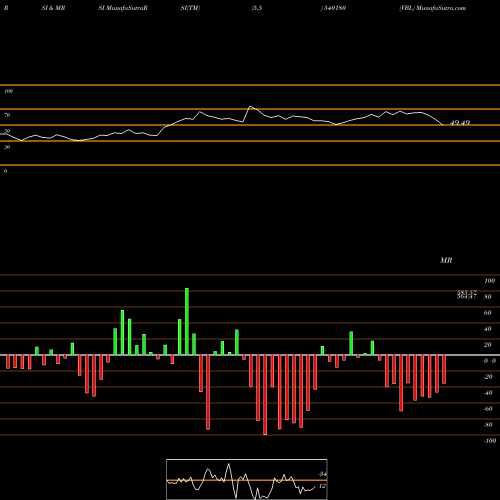The height and width of the screenshot is (500, 500).
Task: Click the MR axis label '-80'
Action: (488, 425)
